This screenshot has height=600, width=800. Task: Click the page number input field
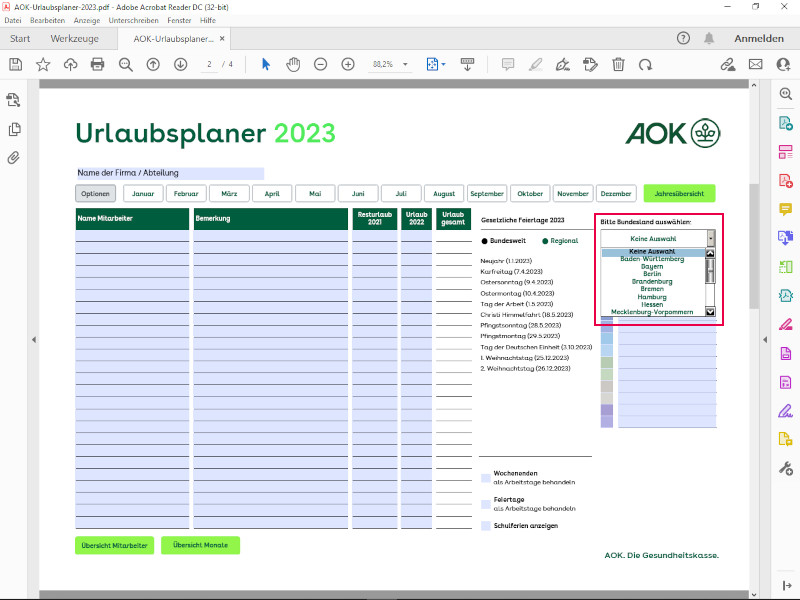click(209, 64)
